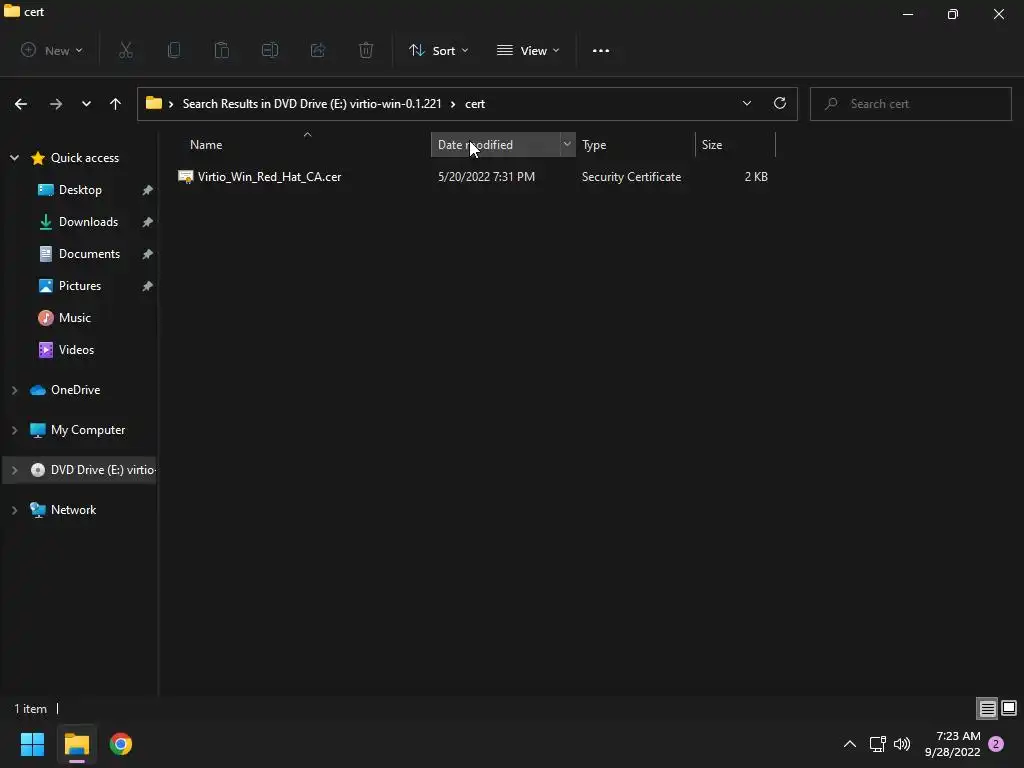
Task: Open Music in Quick access
Action: (74, 318)
